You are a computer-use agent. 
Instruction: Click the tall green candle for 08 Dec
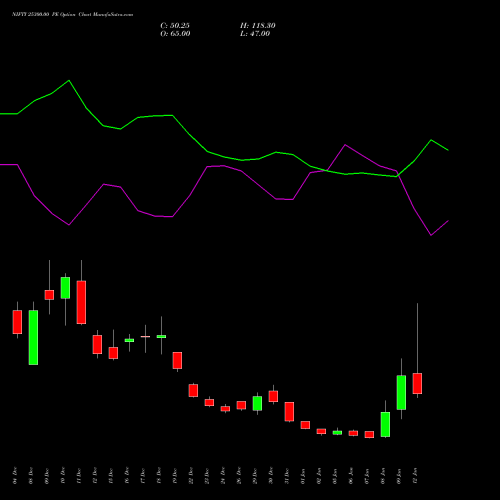coord(33,337)
